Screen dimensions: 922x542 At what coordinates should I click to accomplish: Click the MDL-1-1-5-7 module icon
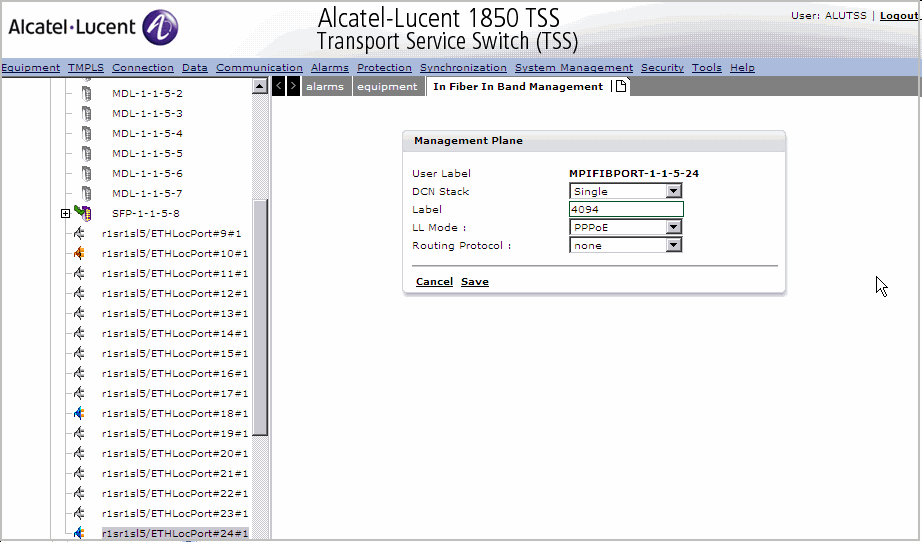pyautogui.click(x=86, y=193)
